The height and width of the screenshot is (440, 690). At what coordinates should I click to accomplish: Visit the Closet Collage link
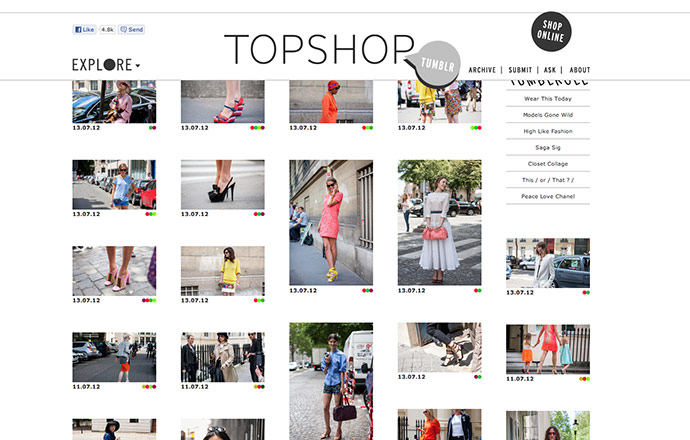[x=548, y=164]
